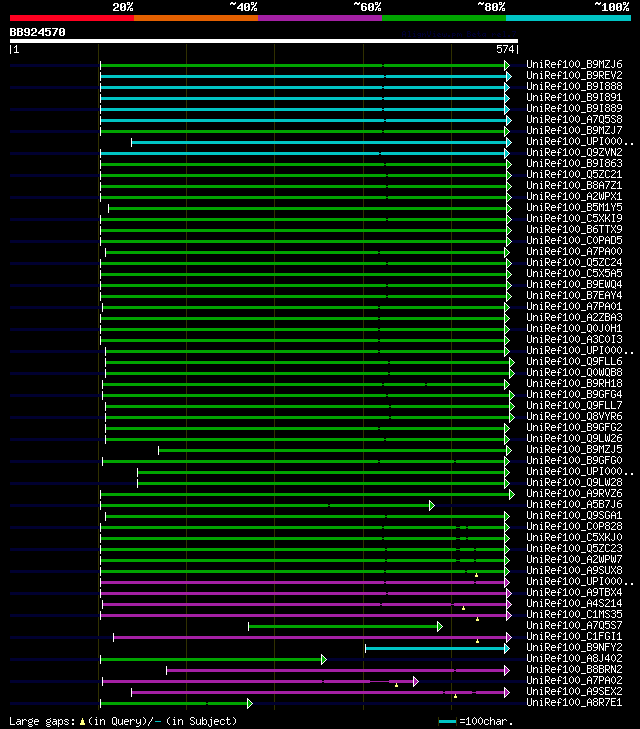640x729 pixels.
Task: Select the UniRef100_B7EAY4 label
Action: 574,295
